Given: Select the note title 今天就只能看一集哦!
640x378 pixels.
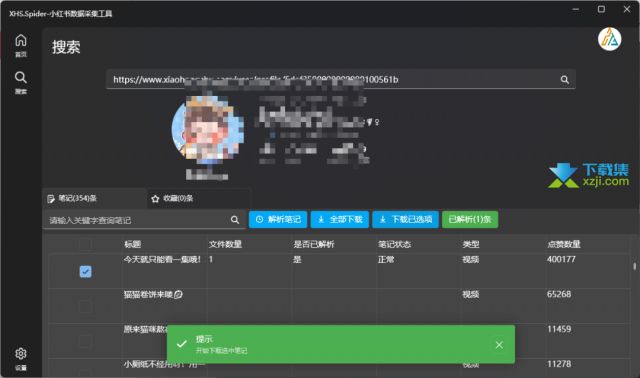Looking at the screenshot, I should (x=162, y=259).
